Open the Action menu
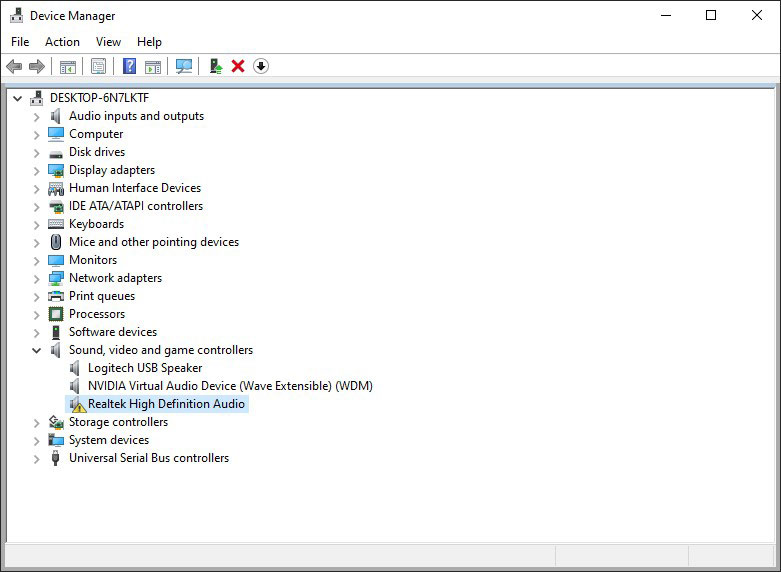 (62, 42)
